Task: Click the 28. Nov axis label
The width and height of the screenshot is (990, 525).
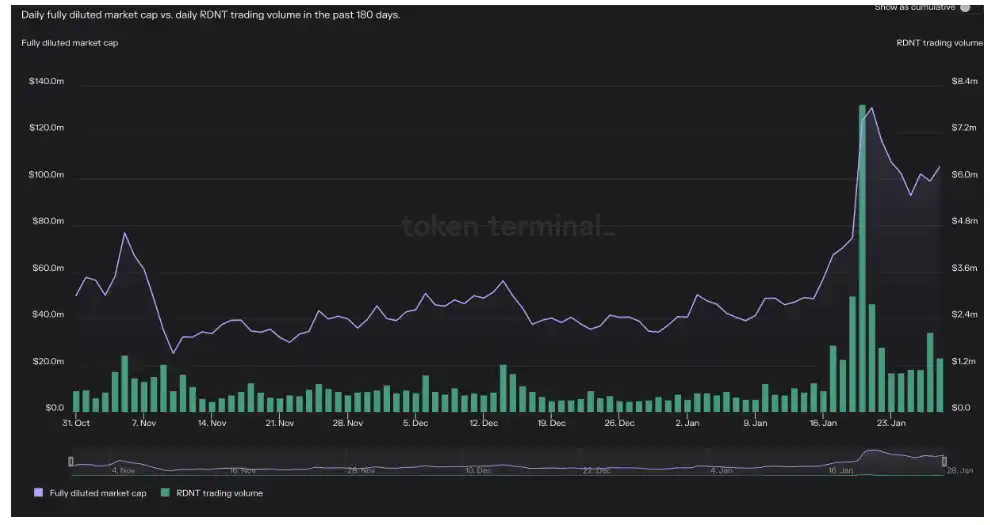Action: pyautogui.click(x=348, y=423)
